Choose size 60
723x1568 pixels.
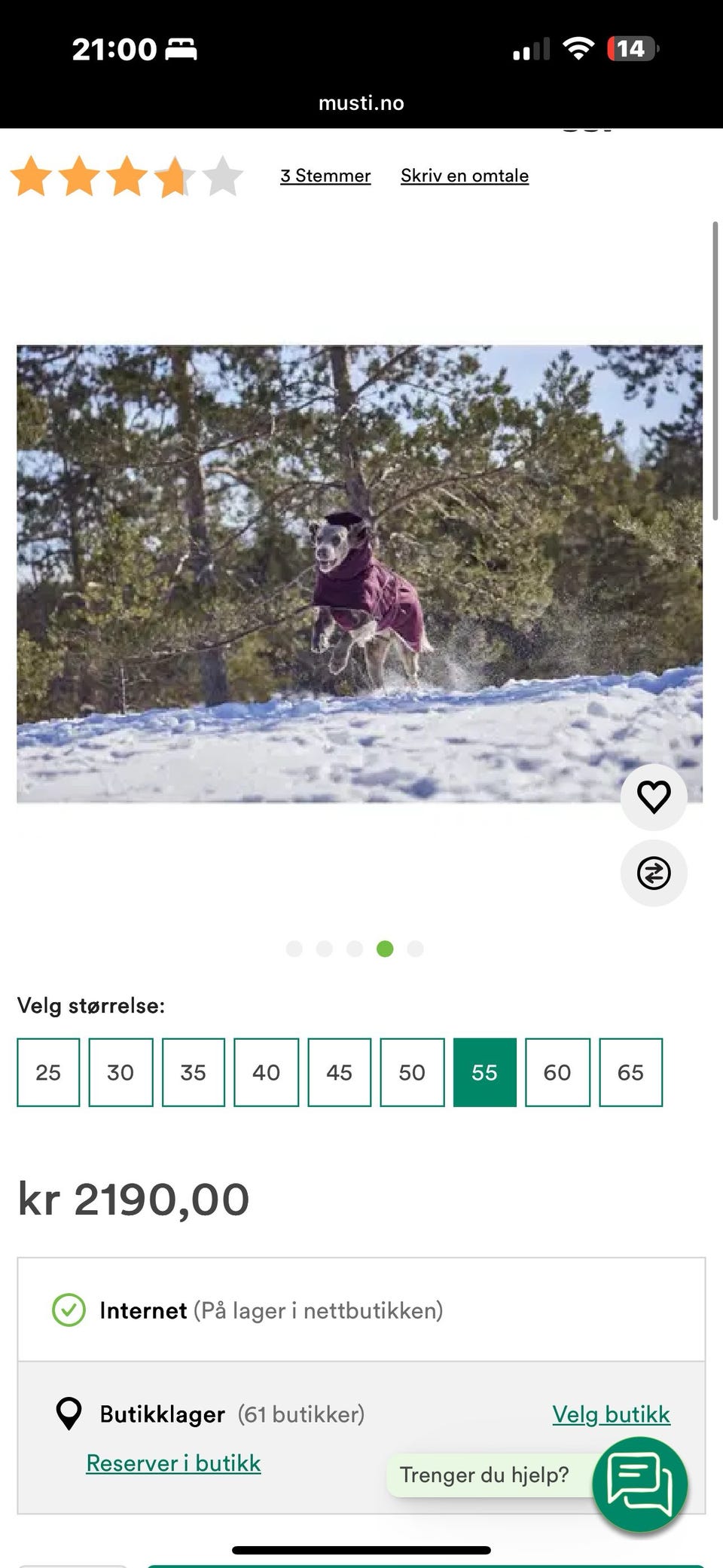(x=557, y=1072)
